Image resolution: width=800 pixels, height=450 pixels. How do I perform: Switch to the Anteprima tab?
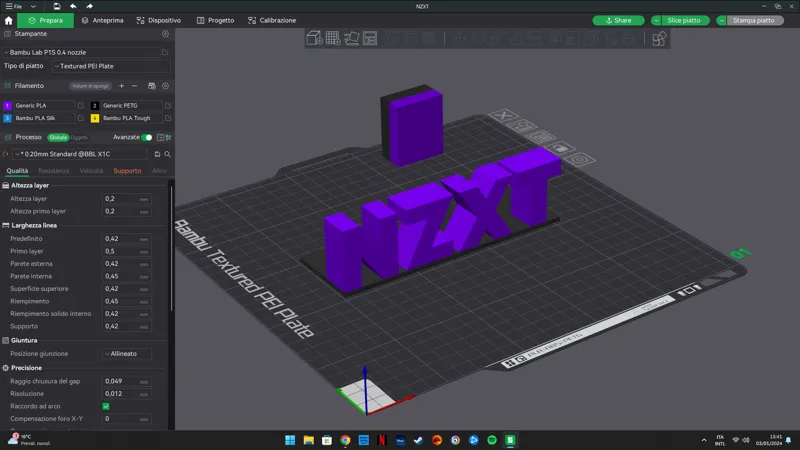(x=103, y=20)
